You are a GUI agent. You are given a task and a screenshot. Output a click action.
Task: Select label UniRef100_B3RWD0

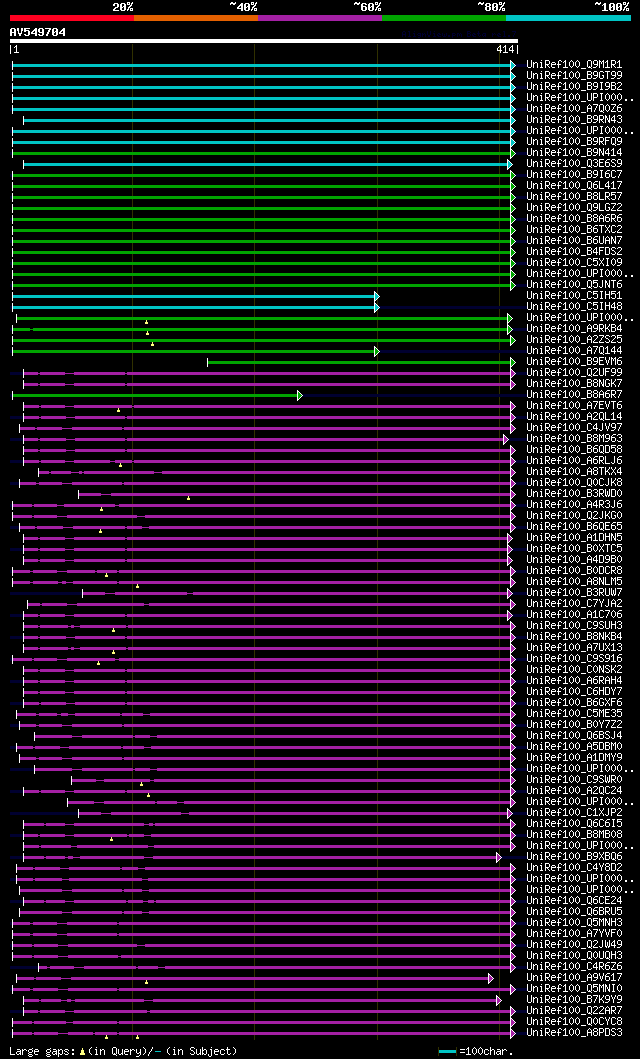point(575,492)
